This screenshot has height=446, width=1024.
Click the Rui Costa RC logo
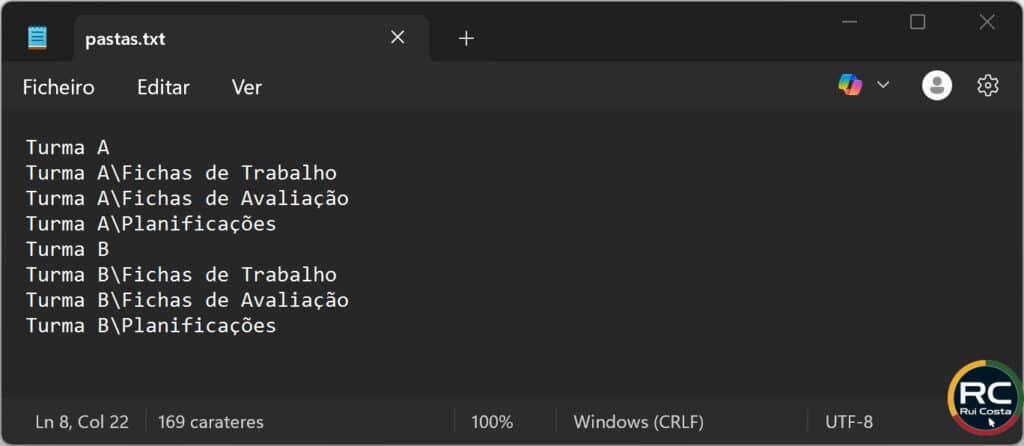coord(984,400)
